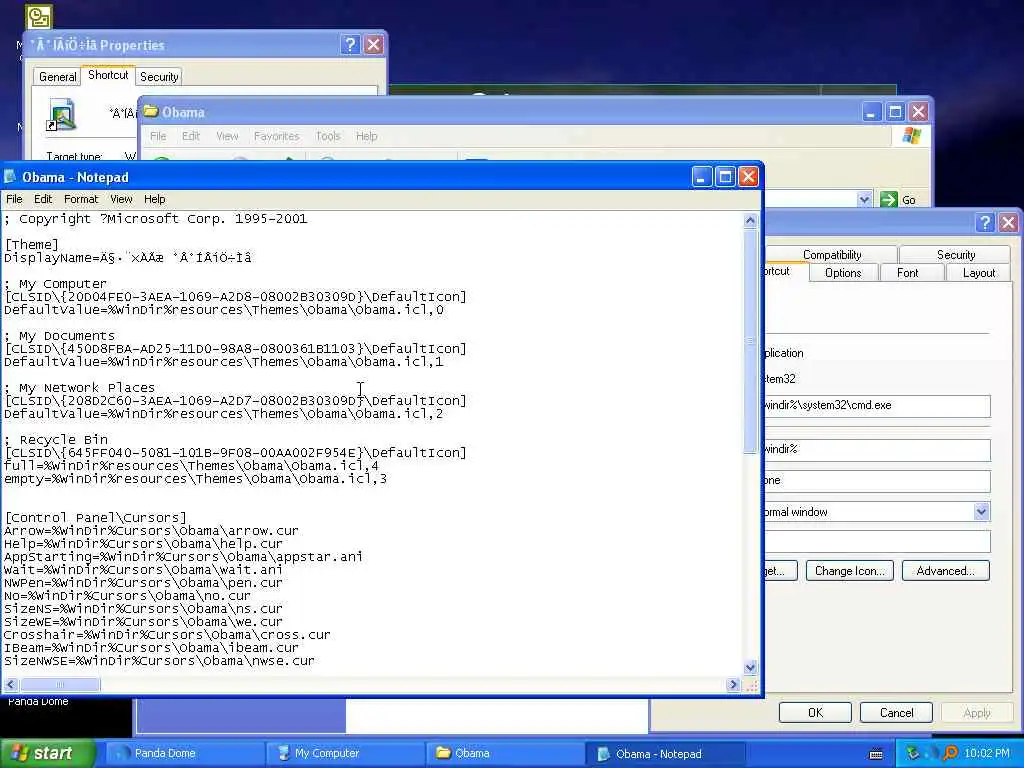Click '[Control Panel\Cursors]' line in Notepad
The width and height of the screenshot is (1024, 768).
click(x=95, y=518)
